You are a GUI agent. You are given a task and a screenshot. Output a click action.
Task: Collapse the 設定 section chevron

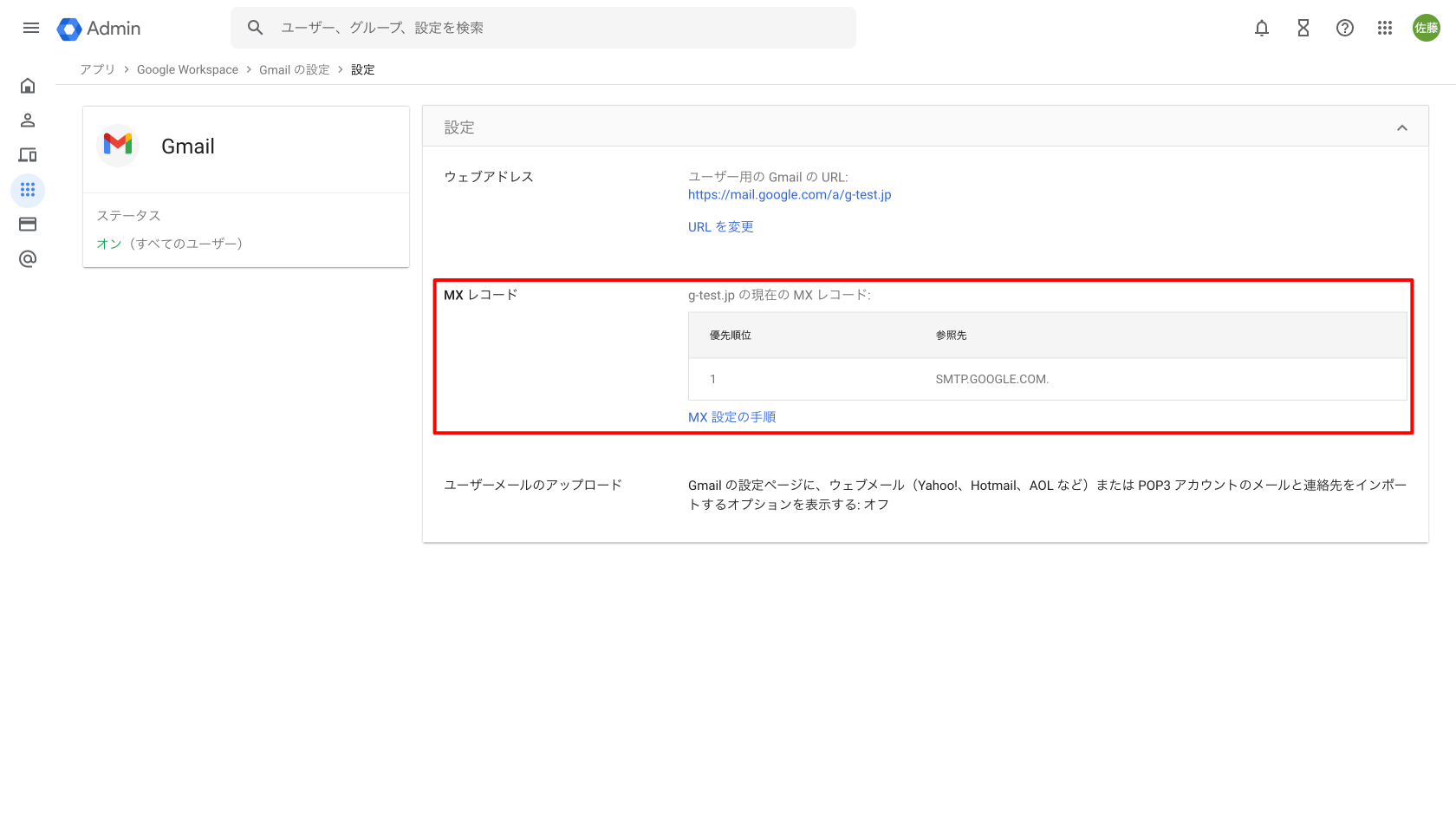point(1402,127)
